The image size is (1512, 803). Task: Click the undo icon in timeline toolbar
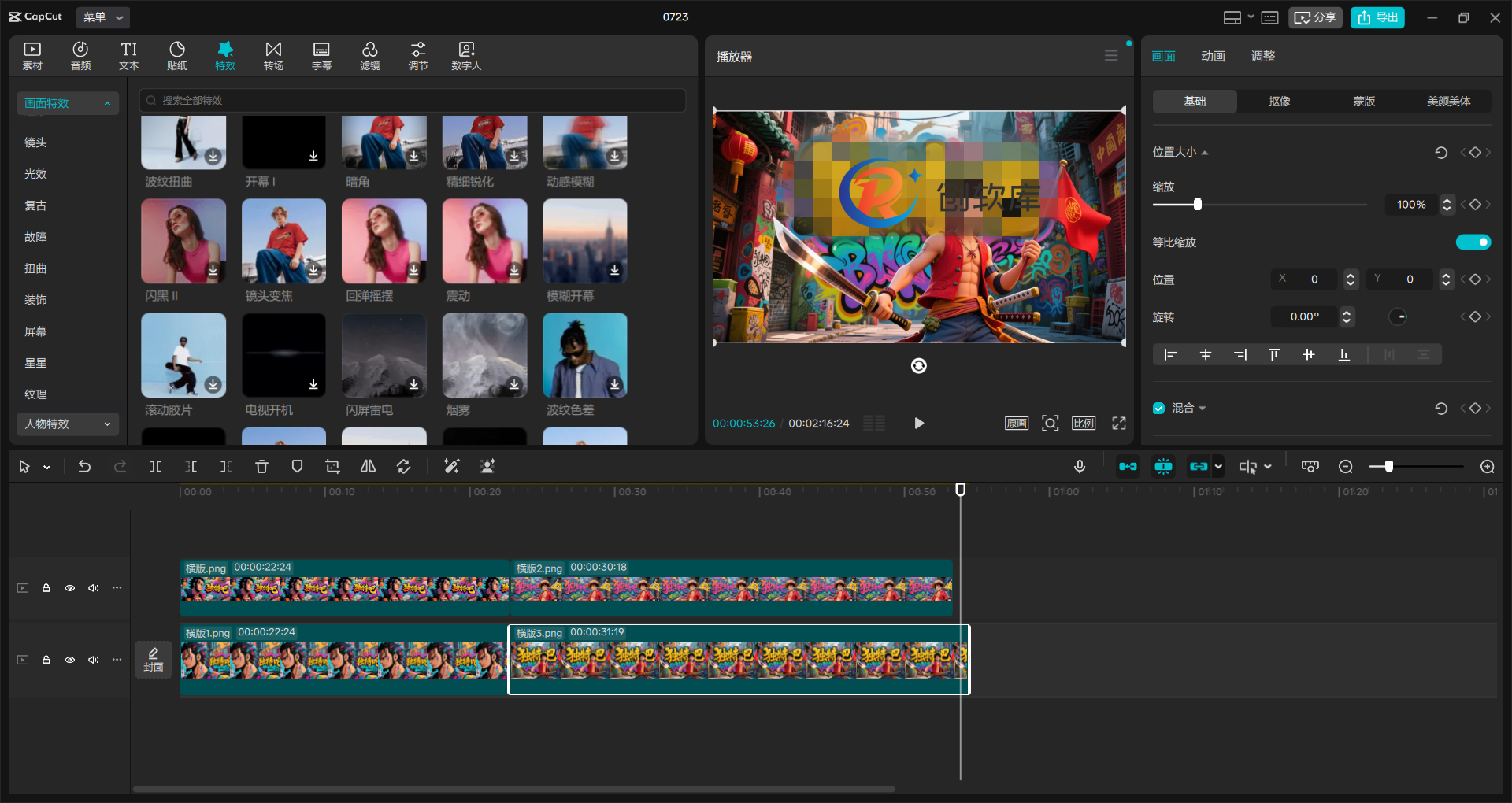click(x=84, y=467)
